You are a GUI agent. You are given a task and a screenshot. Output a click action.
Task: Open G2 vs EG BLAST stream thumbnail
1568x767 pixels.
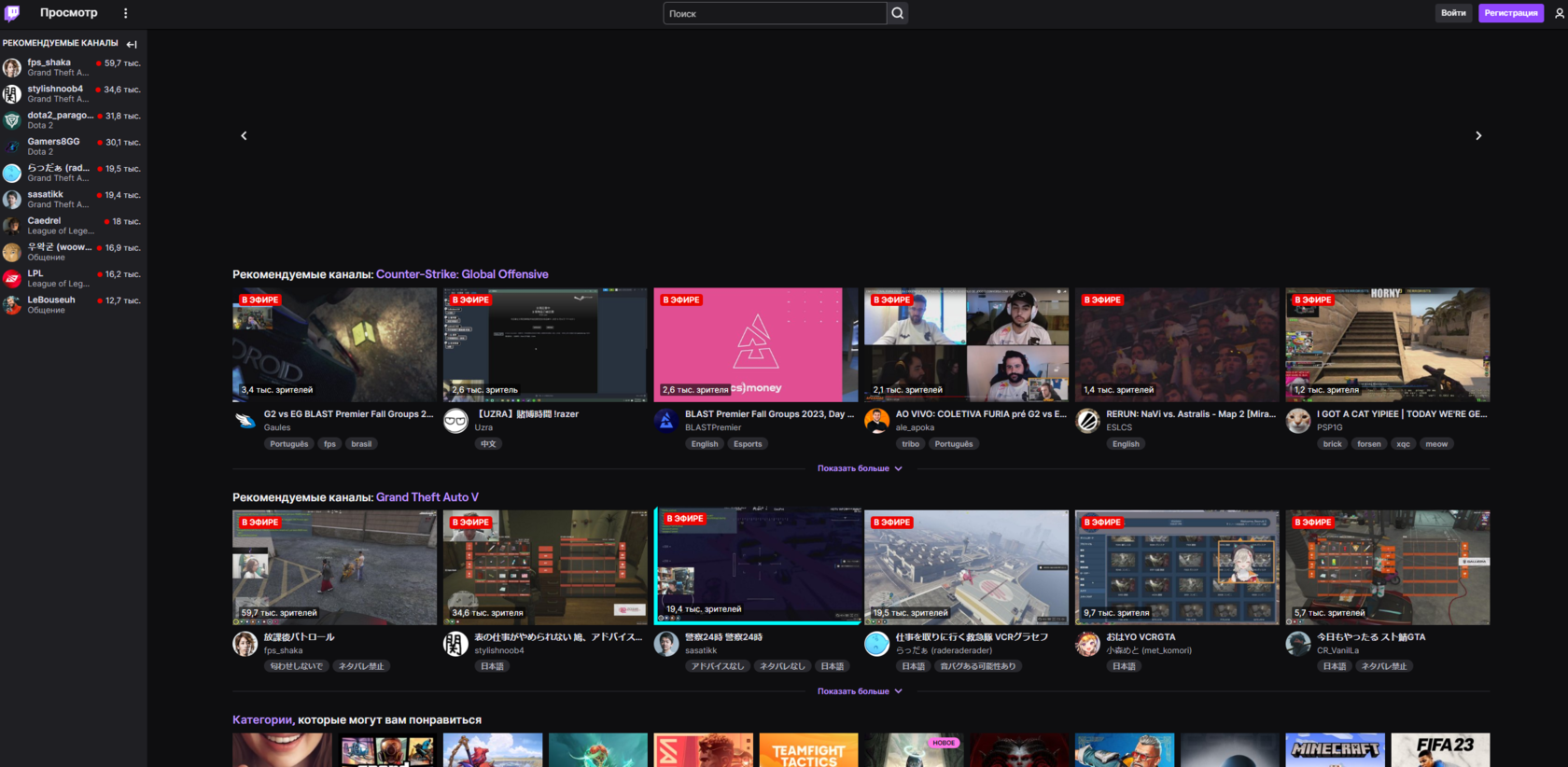click(x=334, y=344)
